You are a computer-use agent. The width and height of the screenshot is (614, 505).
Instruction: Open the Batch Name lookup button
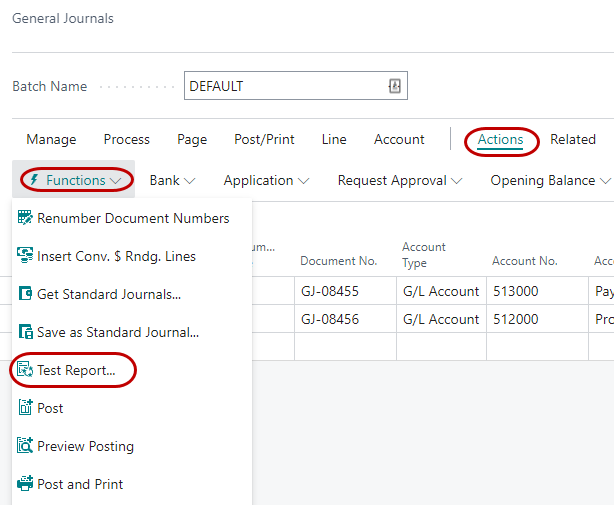click(394, 86)
